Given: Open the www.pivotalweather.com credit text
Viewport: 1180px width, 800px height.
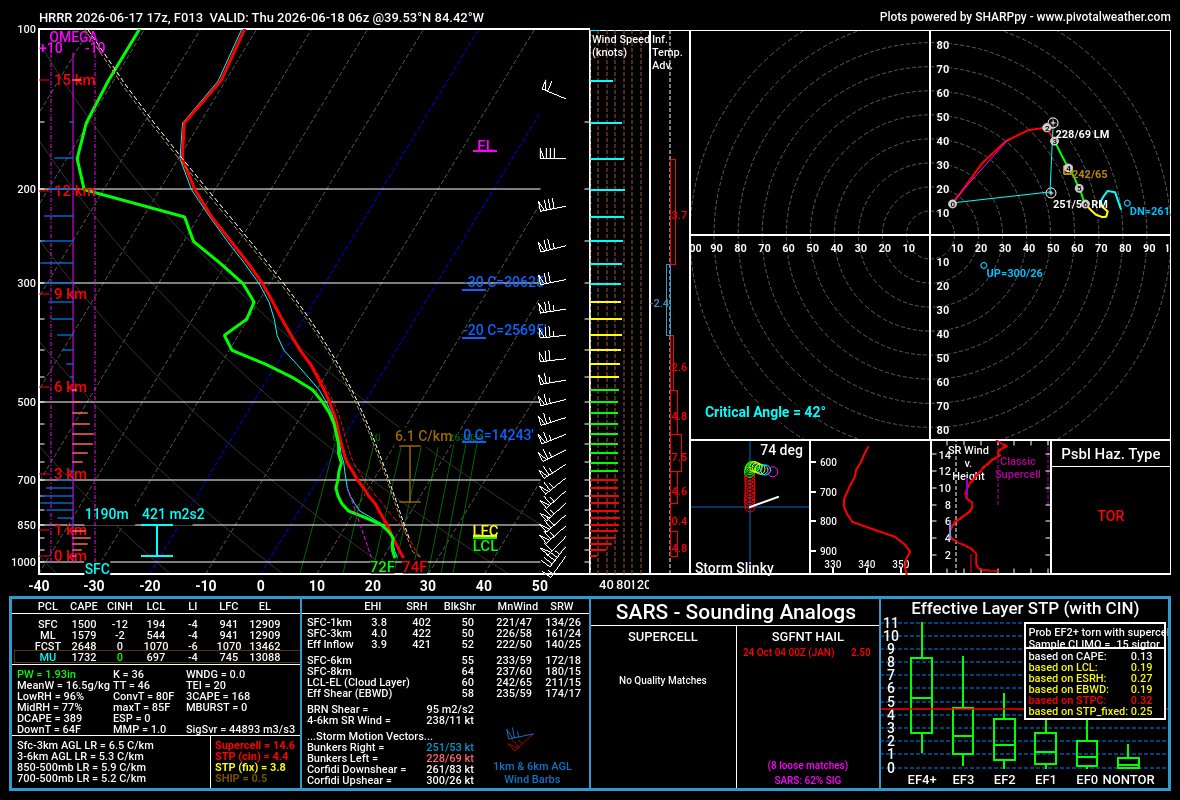Looking at the screenshot, I should (x=1103, y=17).
